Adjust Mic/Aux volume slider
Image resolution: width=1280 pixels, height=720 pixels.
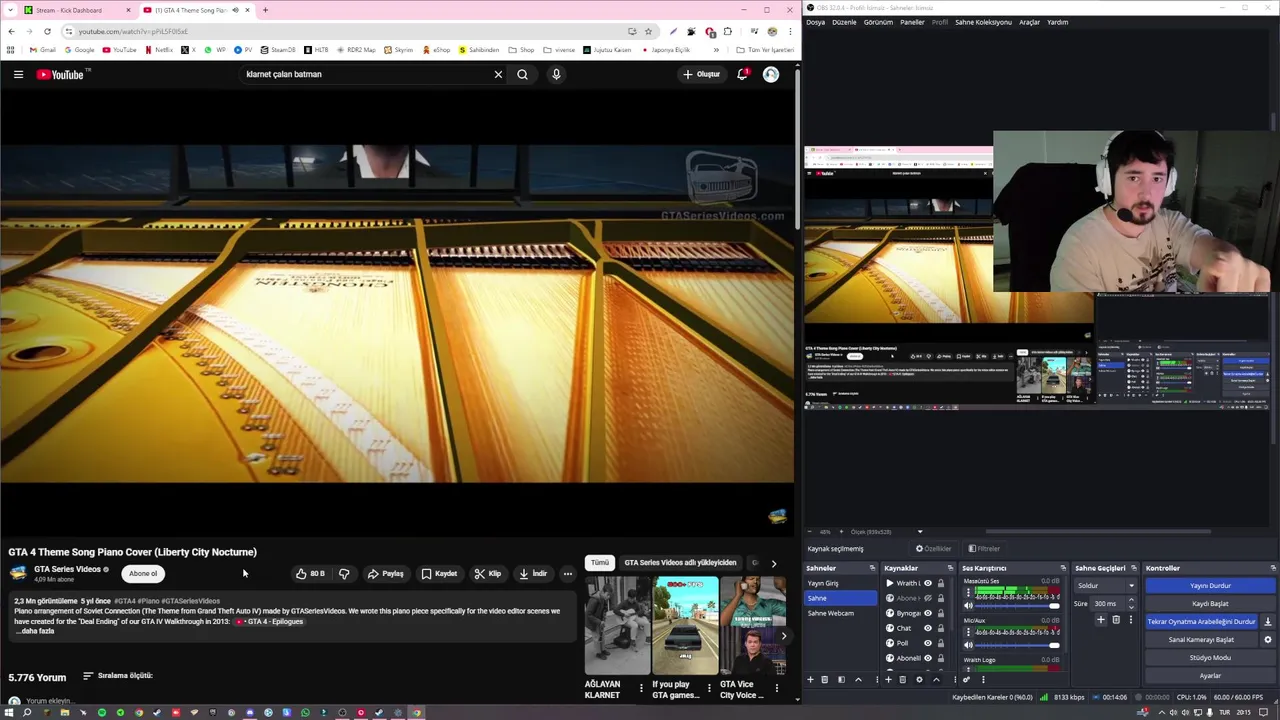pos(1015,646)
